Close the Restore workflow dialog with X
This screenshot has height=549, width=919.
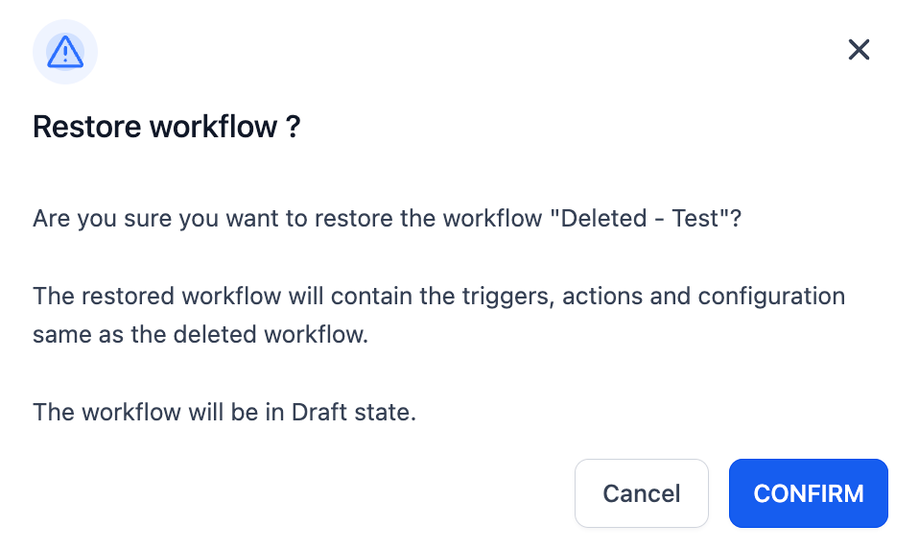(859, 50)
